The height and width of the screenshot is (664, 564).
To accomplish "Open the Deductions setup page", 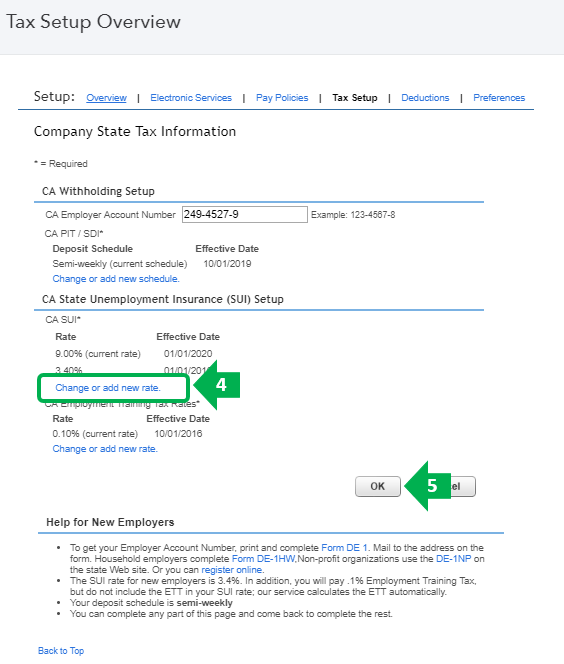I will click(x=425, y=98).
